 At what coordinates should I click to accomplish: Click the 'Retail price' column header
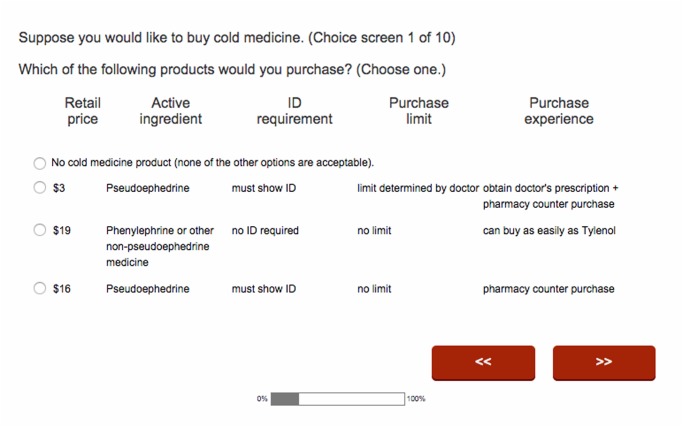(82, 111)
